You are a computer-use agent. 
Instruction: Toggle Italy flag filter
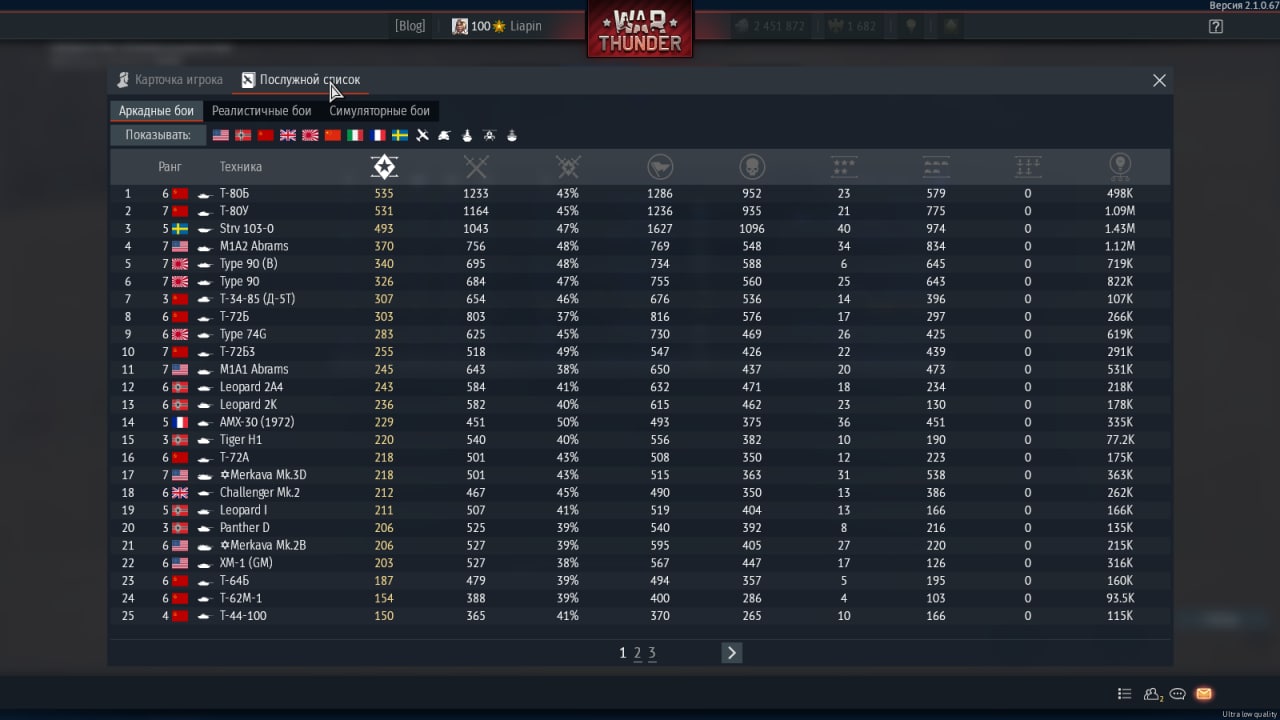tap(355, 135)
